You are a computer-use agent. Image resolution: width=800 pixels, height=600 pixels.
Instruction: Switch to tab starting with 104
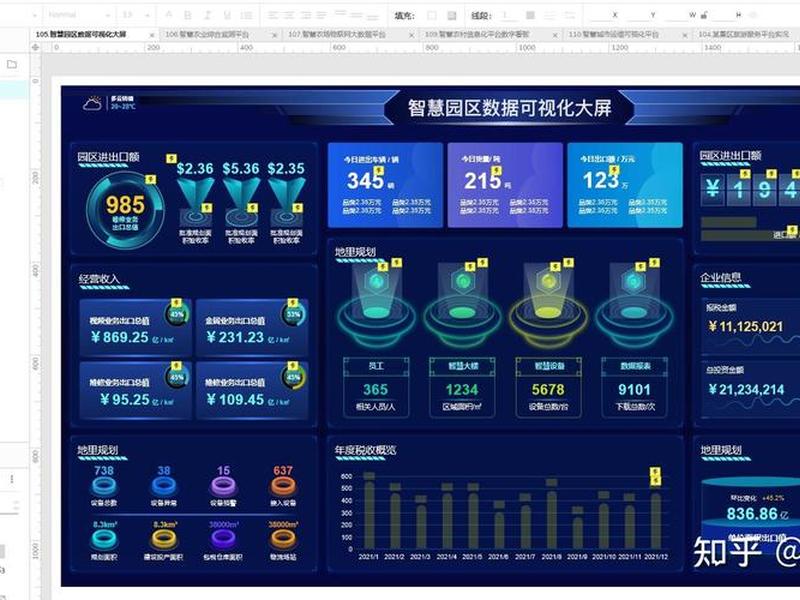pyautogui.click(x=744, y=34)
